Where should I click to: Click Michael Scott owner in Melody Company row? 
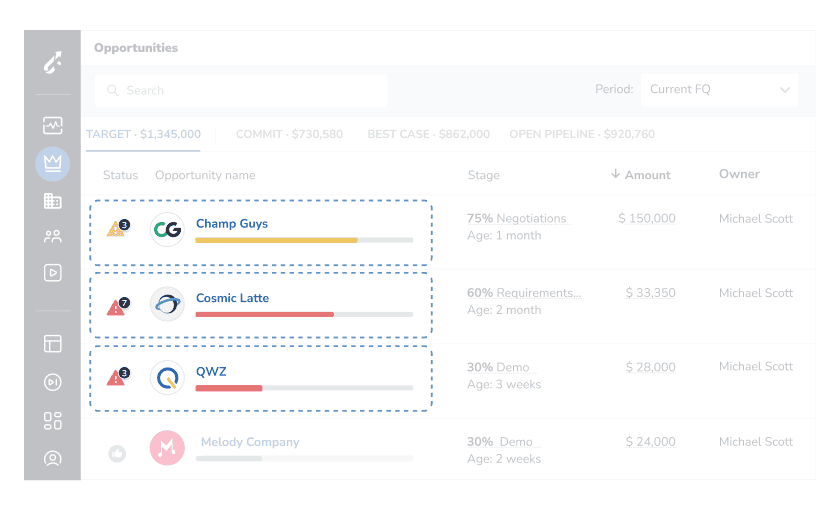756,442
